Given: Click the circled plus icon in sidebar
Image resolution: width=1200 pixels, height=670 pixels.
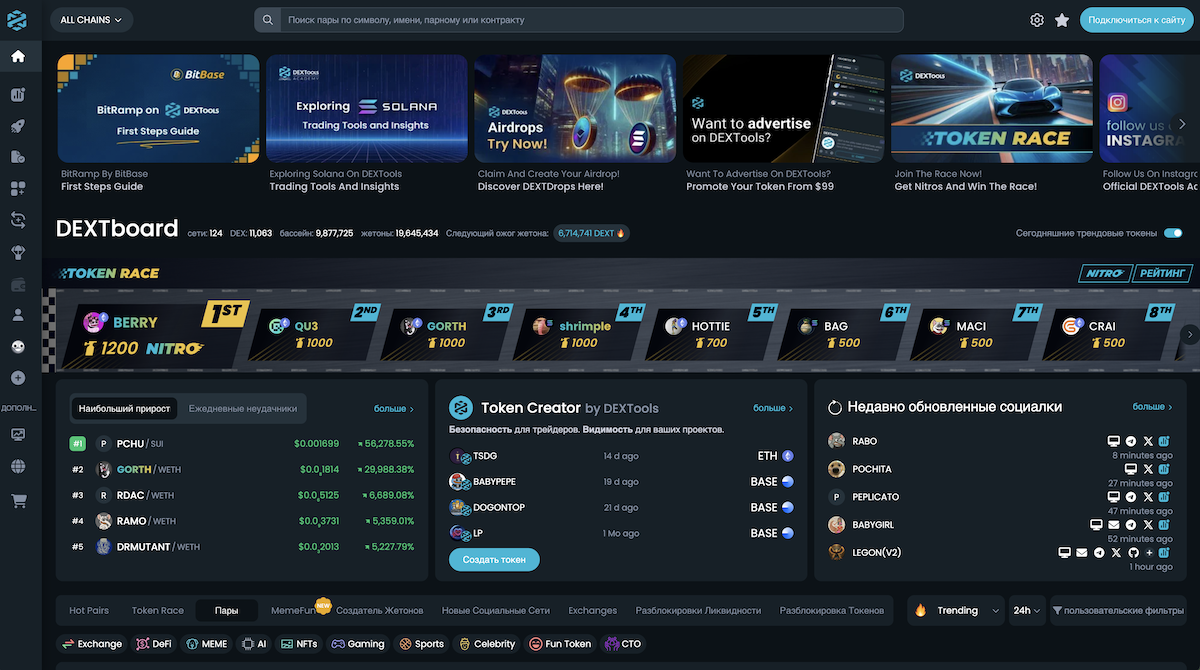Looking at the screenshot, I should [x=18, y=378].
